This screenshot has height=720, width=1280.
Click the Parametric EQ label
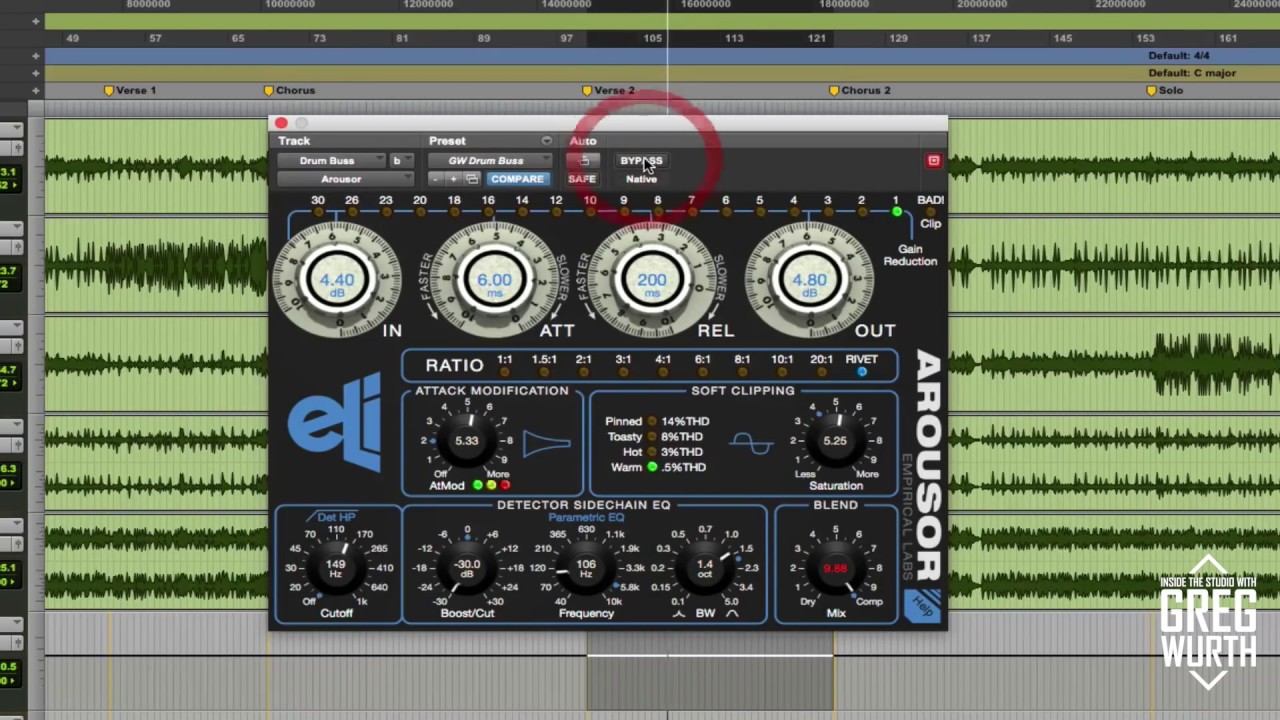click(586, 517)
